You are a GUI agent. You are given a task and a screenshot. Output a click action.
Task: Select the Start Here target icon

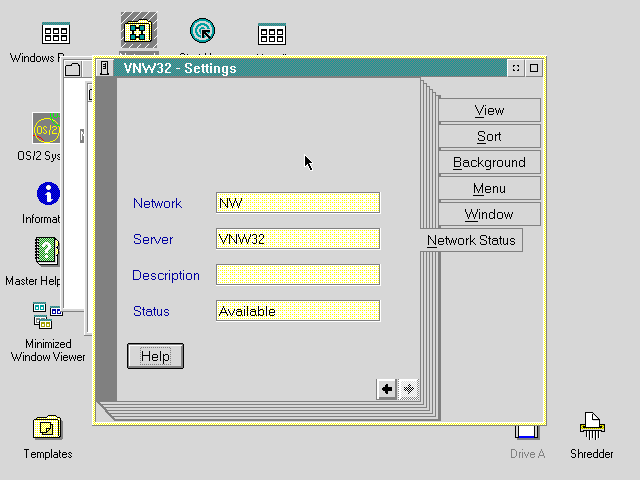(202, 31)
